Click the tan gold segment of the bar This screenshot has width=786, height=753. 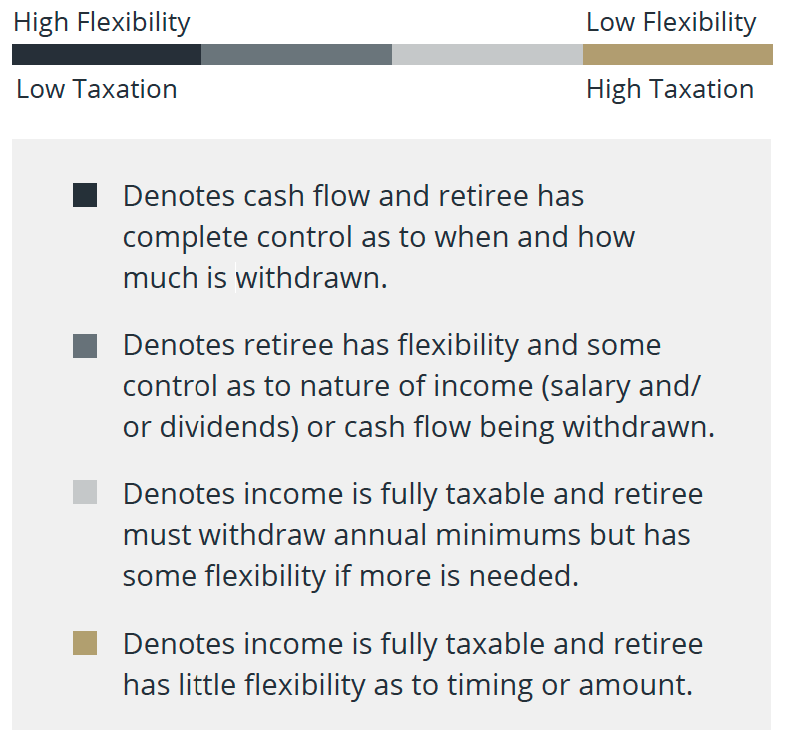click(x=678, y=54)
